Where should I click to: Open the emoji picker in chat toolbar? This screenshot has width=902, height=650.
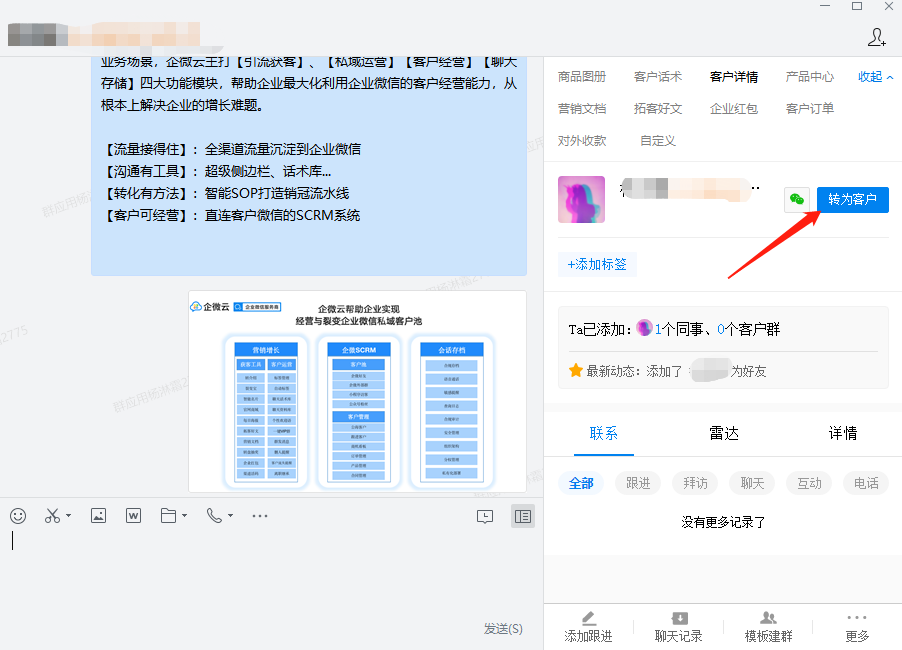coord(18,516)
